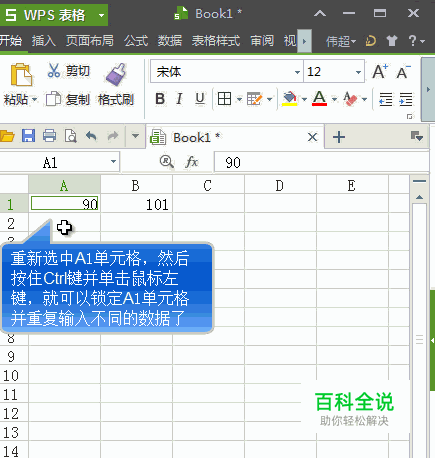Expand the borders dropdown arrow
The image size is (435, 458).
click(239, 99)
